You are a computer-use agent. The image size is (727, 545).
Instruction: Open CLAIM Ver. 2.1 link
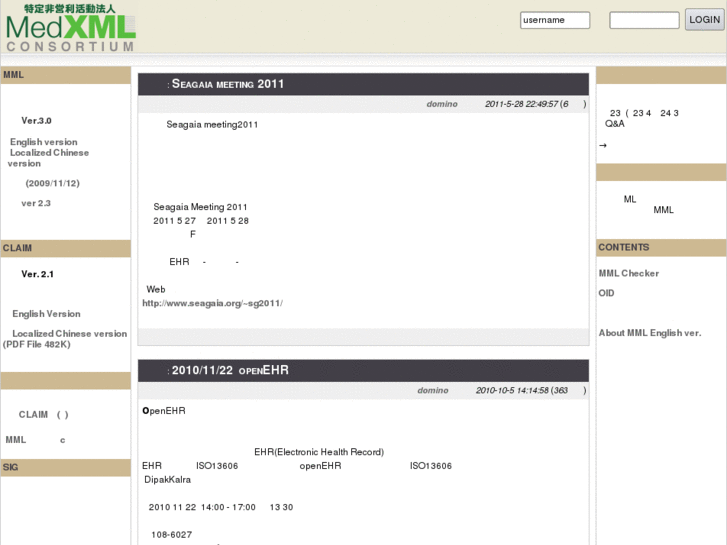pos(37,274)
